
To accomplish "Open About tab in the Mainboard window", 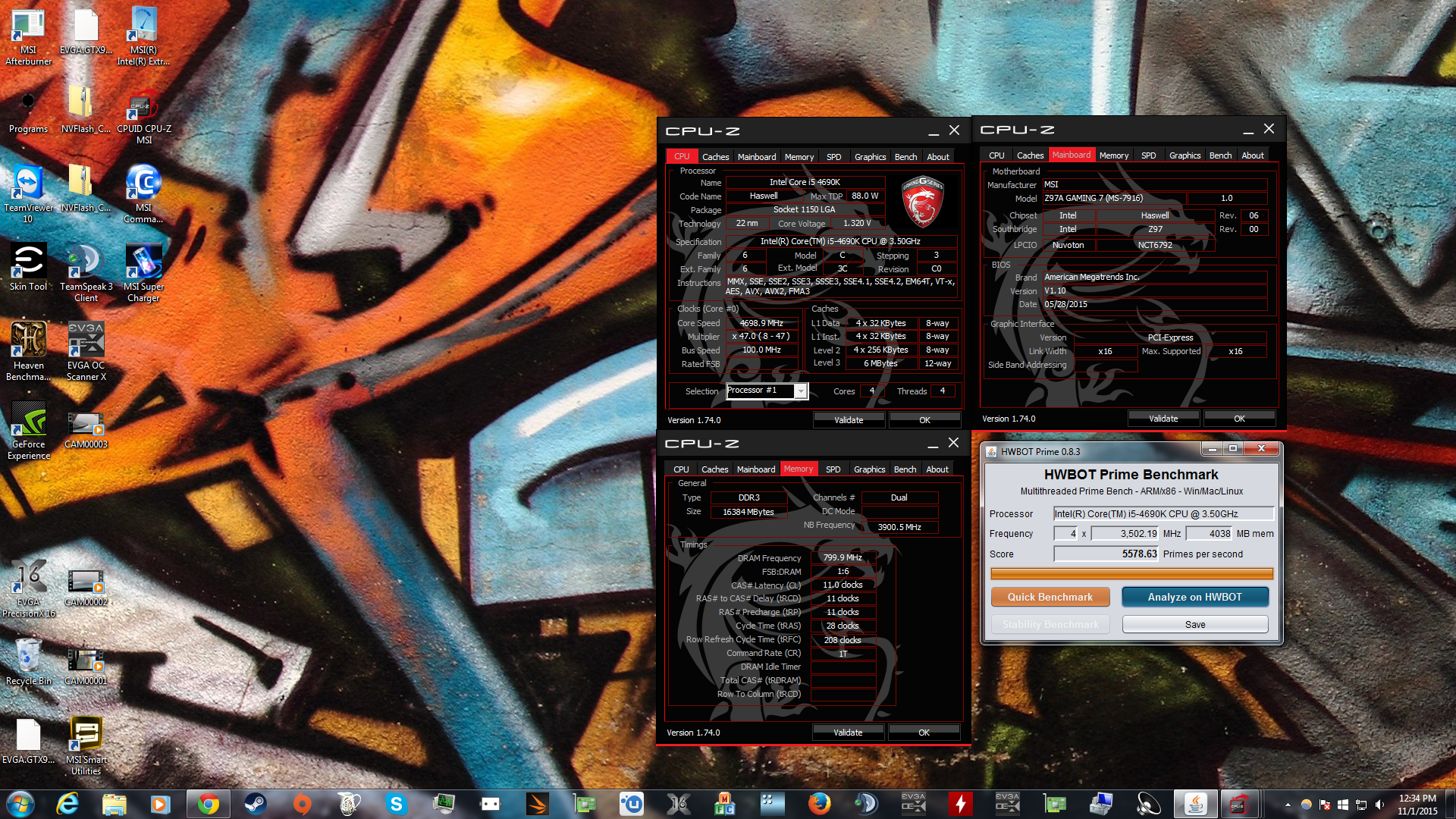I will pos(1252,155).
